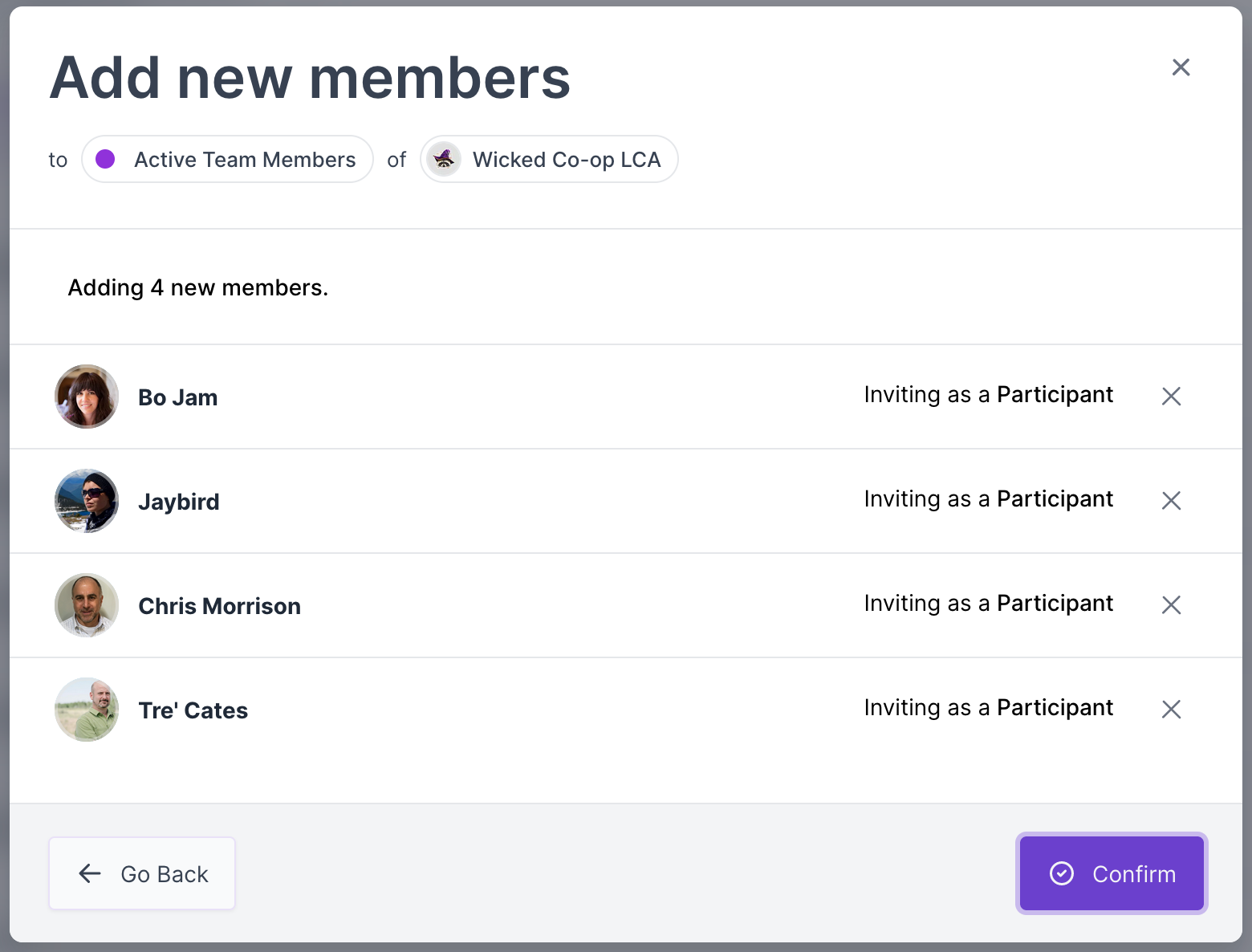This screenshot has width=1252, height=952.
Task: Click the Wicked Co-op LCA logo icon
Action: 444,159
